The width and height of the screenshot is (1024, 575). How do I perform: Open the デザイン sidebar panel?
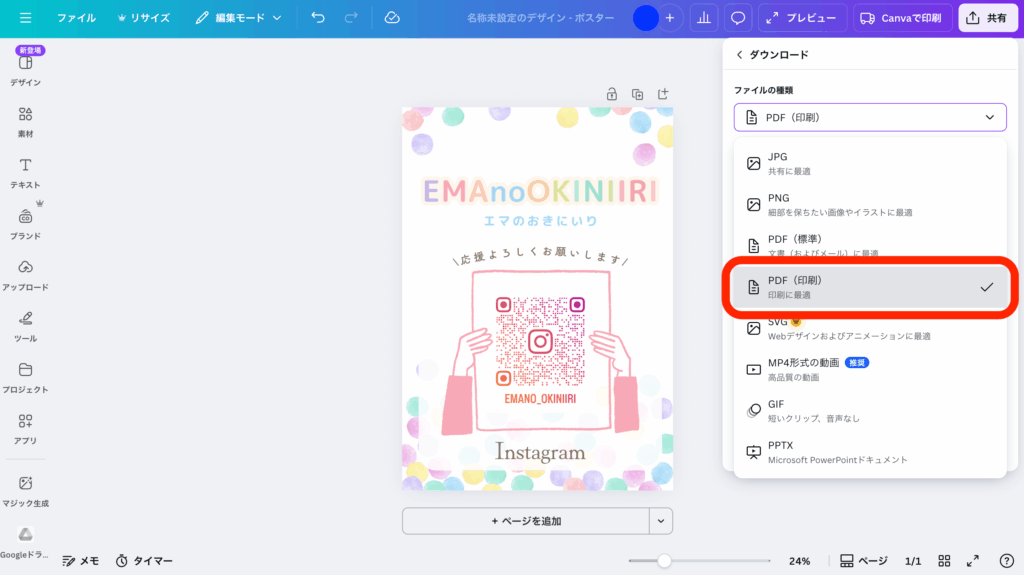[x=25, y=71]
